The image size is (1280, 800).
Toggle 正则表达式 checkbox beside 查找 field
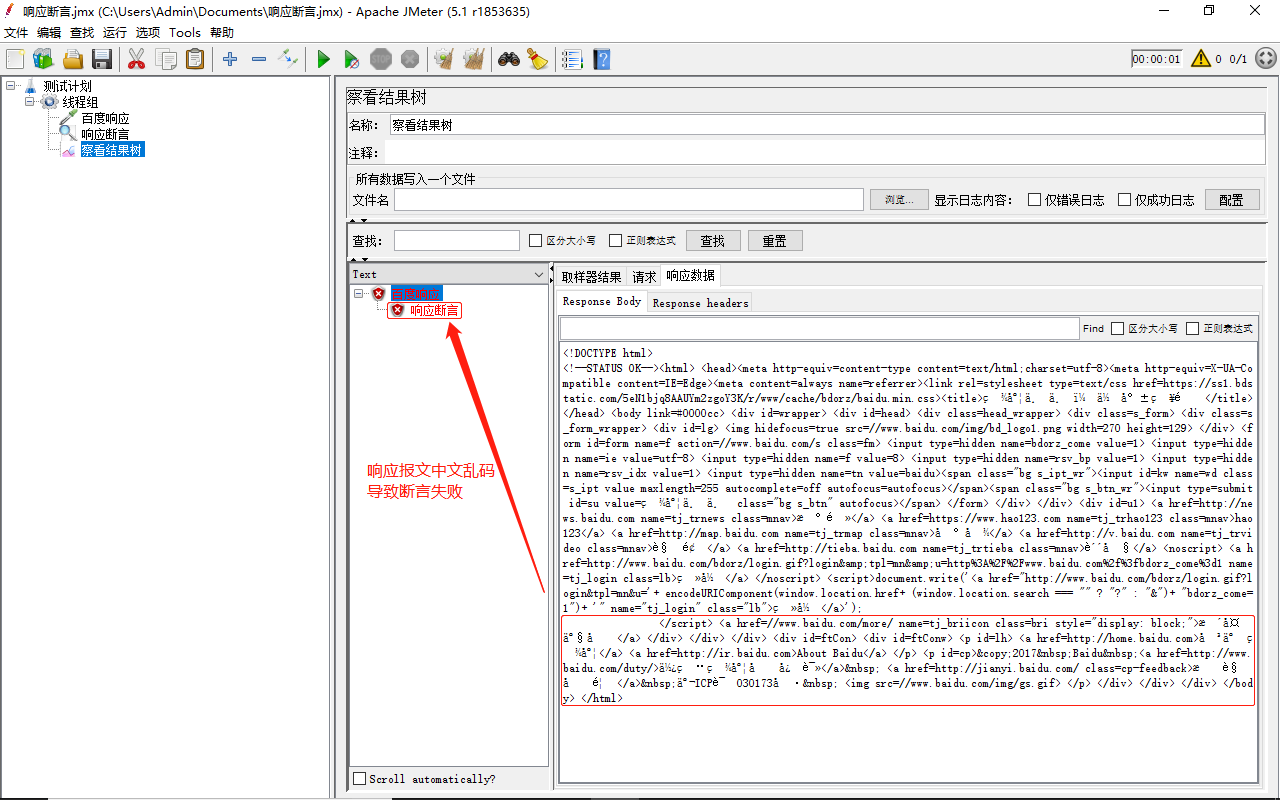pos(615,240)
